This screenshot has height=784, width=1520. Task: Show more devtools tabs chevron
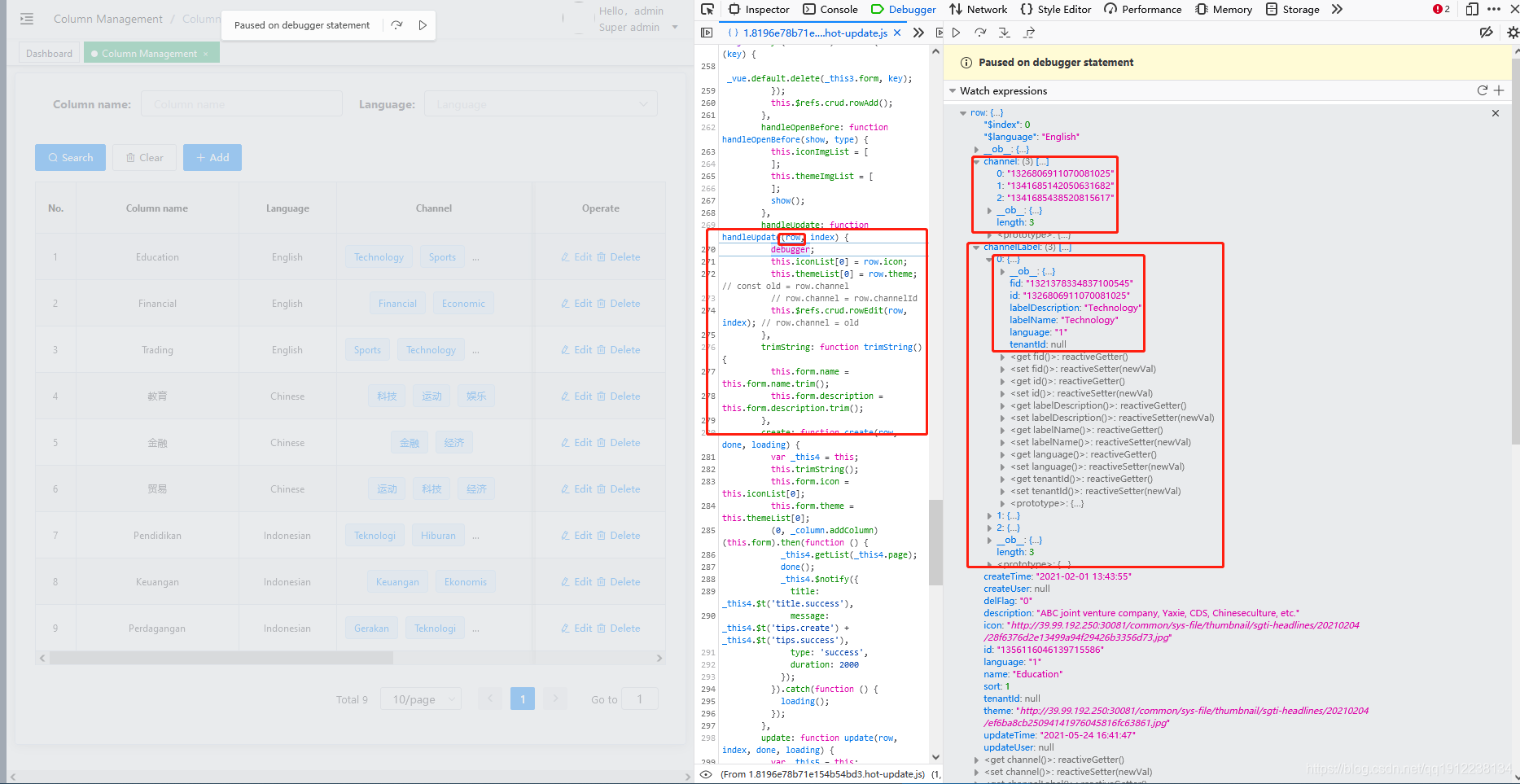coord(1337,9)
